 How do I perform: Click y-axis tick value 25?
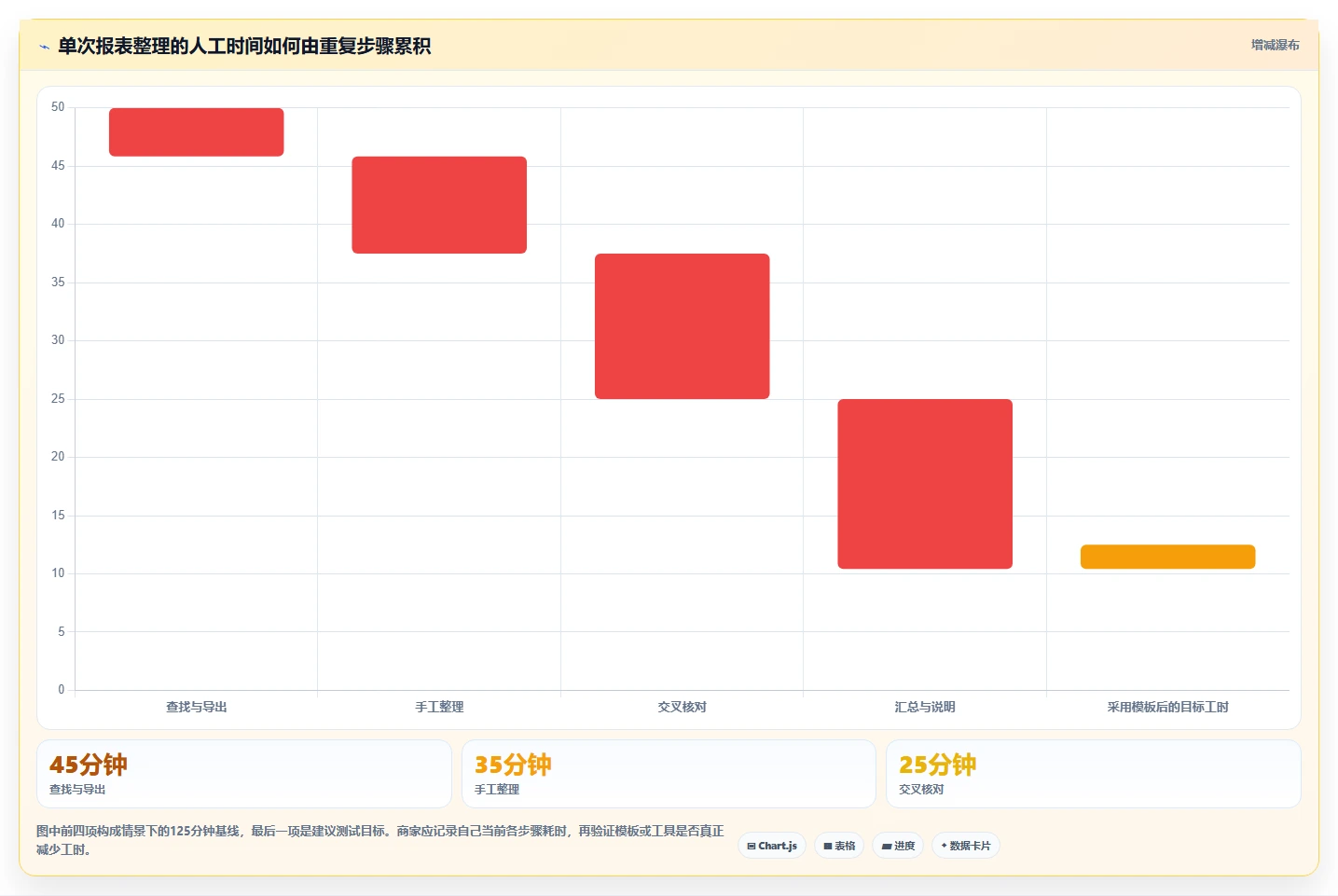(58, 399)
